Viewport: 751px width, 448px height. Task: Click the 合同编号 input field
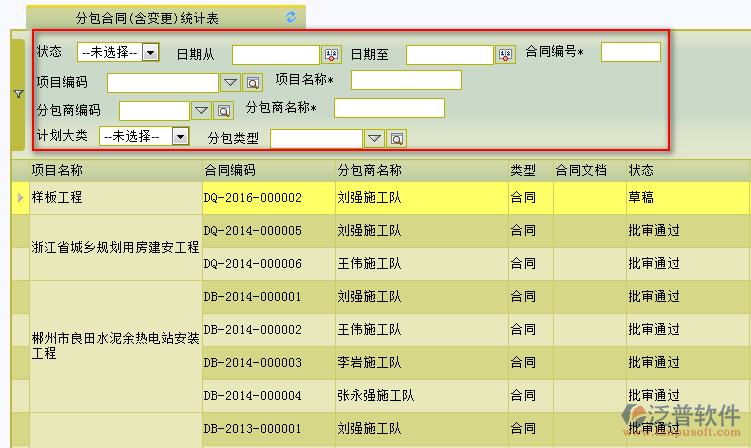click(630, 52)
